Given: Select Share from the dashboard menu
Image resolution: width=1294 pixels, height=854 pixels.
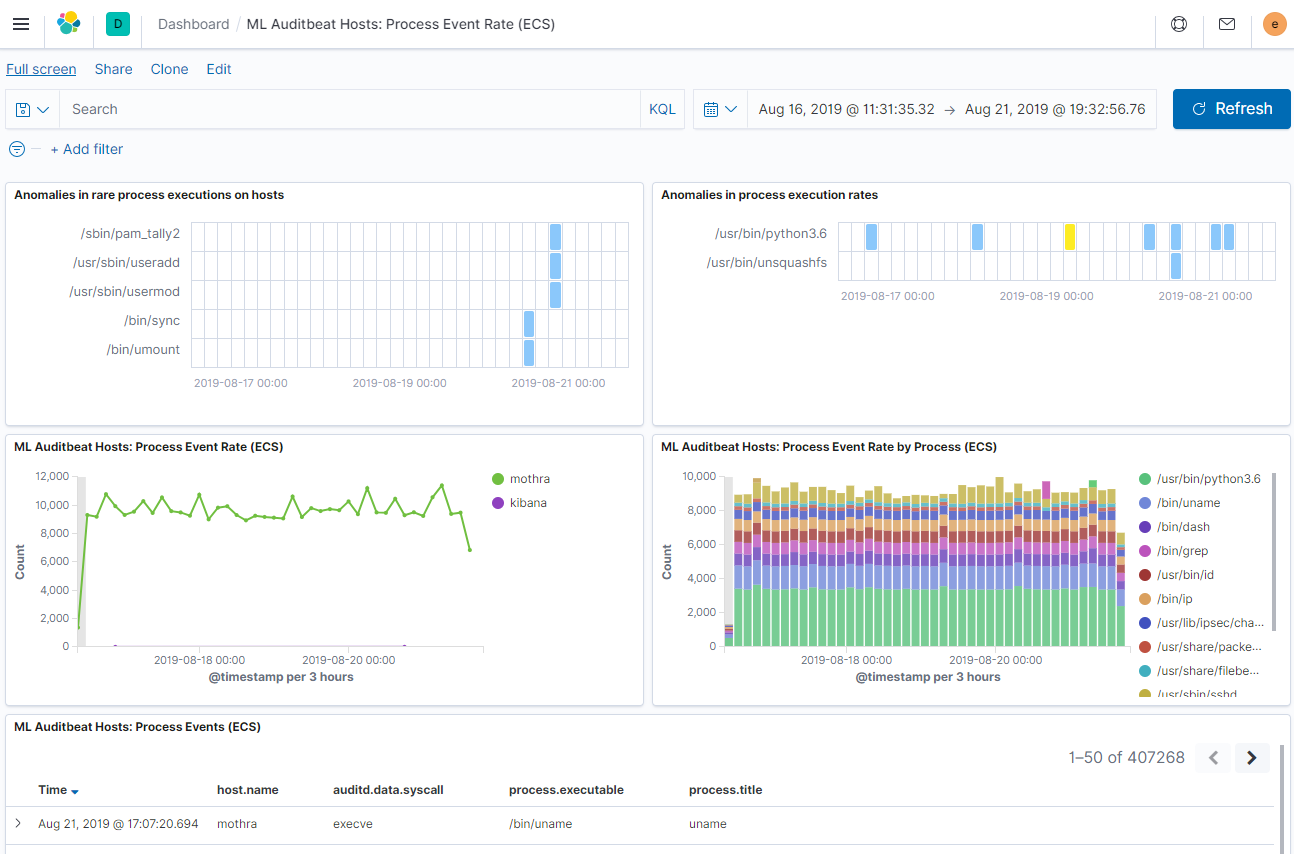Looking at the screenshot, I should [x=113, y=69].
